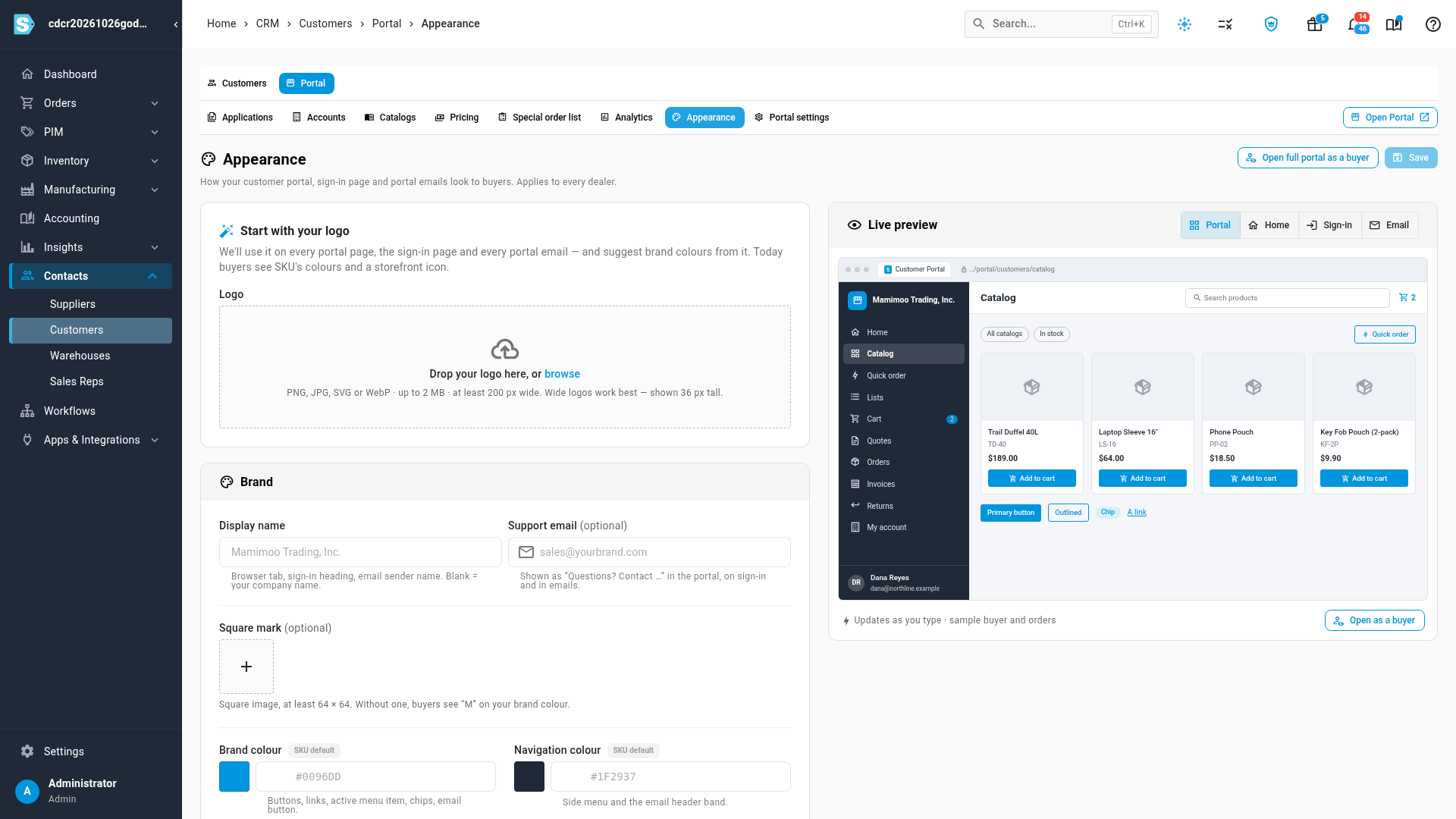Image resolution: width=1456 pixels, height=819 pixels.
Task: Click the Workflows icon in sidebar
Action: click(x=27, y=411)
